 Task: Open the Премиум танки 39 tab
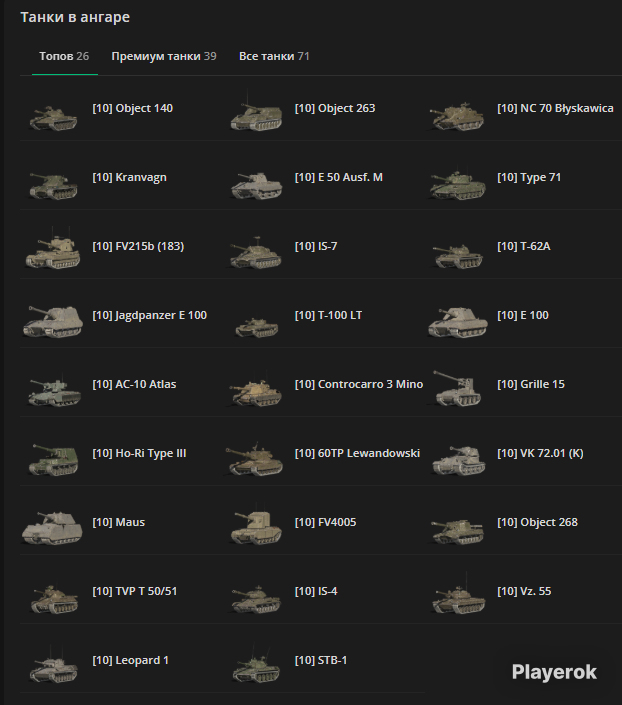[x=164, y=56]
